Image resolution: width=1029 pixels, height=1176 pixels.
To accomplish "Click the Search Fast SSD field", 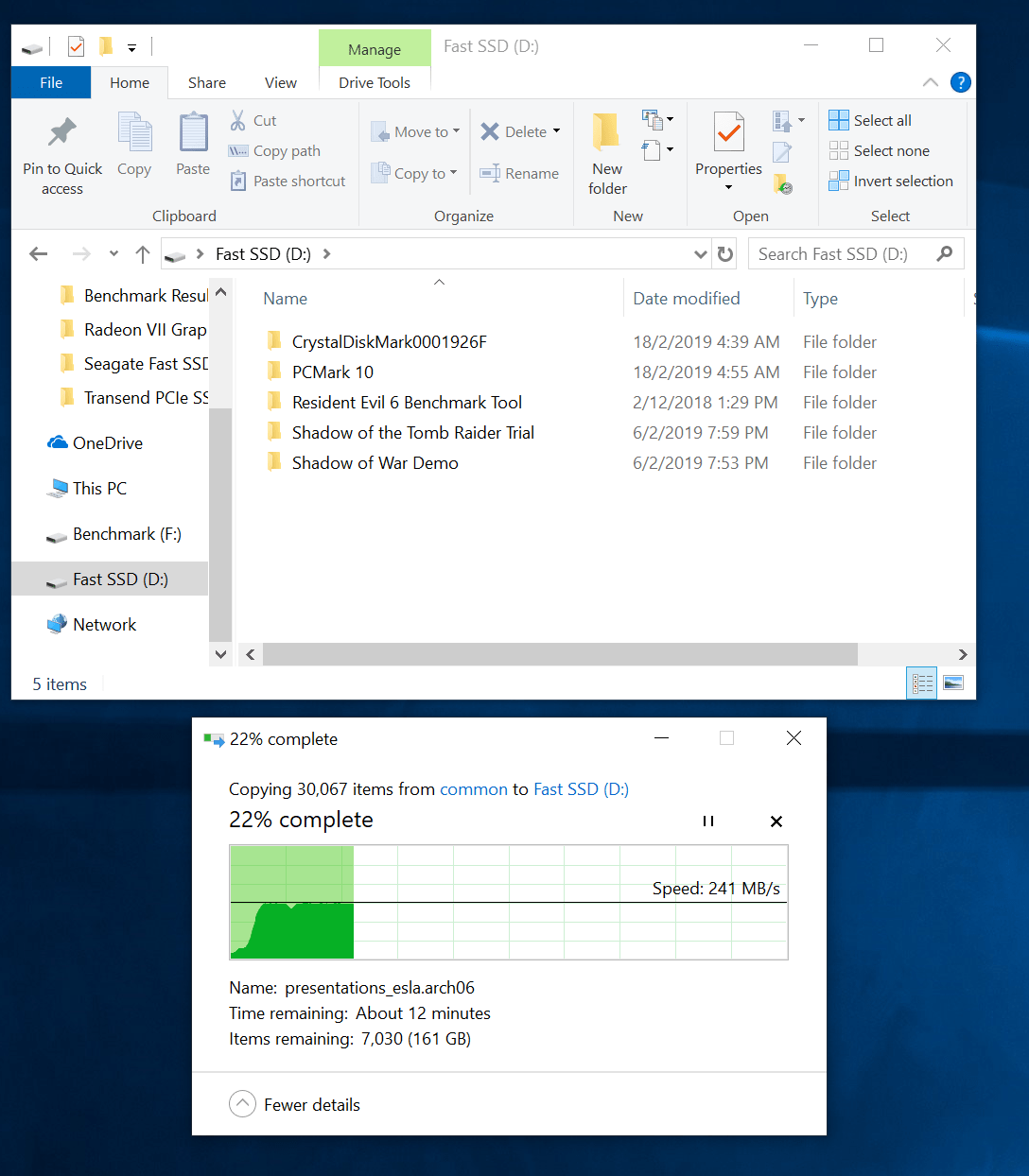I will 842,254.
